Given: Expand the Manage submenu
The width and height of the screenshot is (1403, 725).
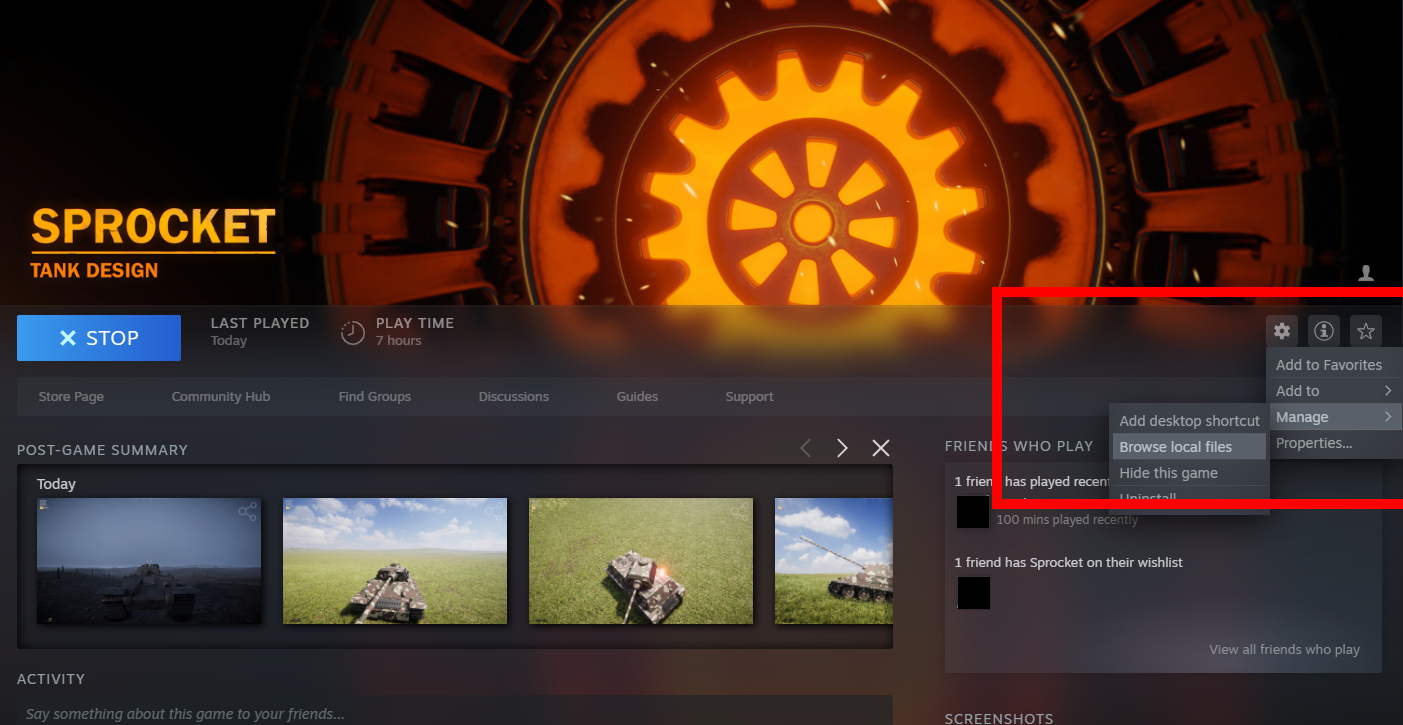Looking at the screenshot, I should coord(1335,417).
